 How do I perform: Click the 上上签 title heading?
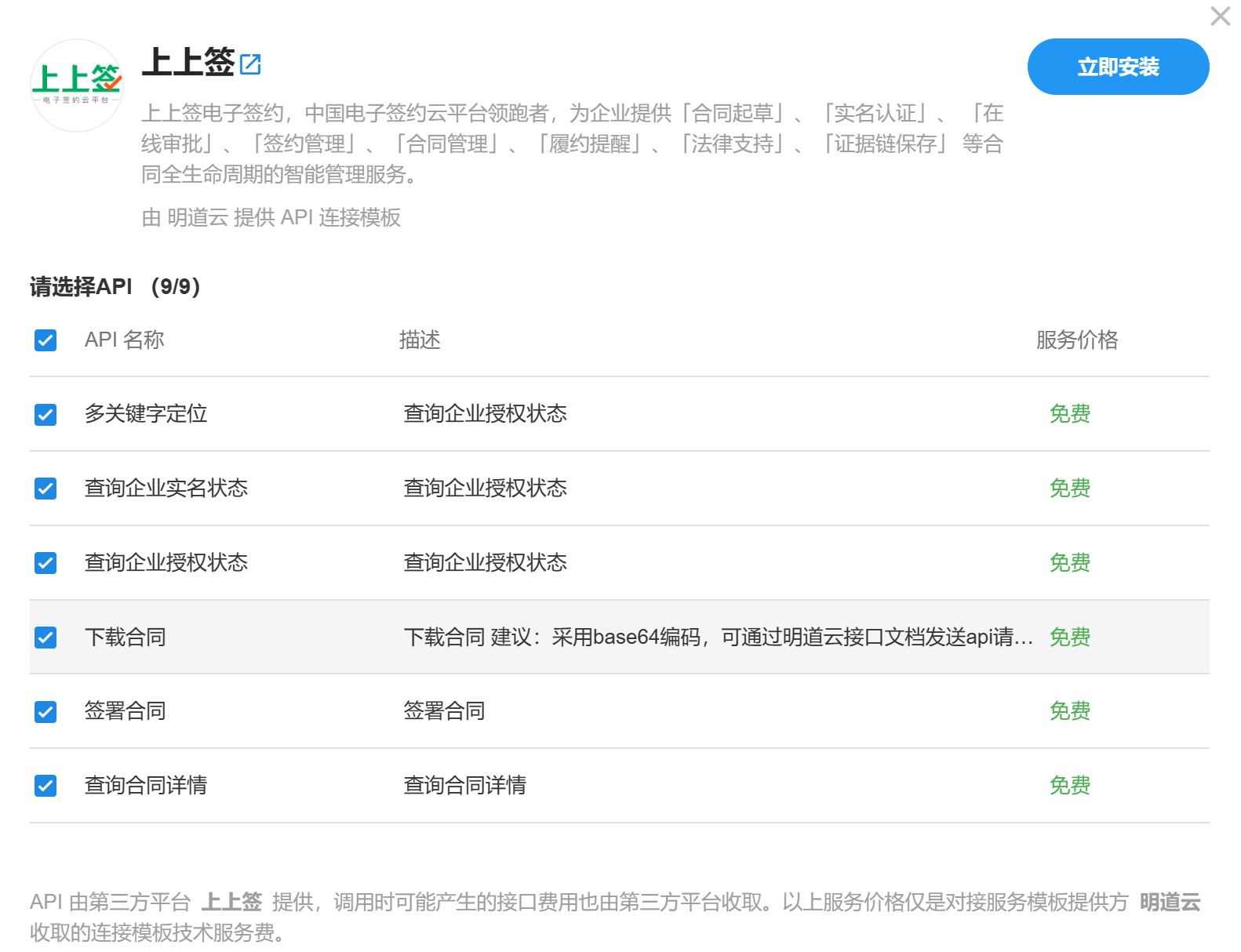(188, 62)
